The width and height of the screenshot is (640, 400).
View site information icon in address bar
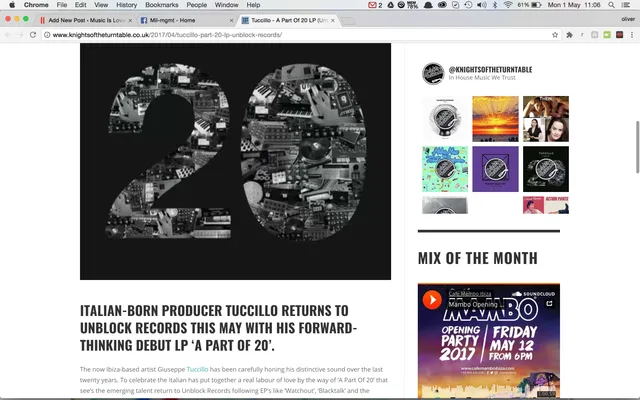coord(47,35)
